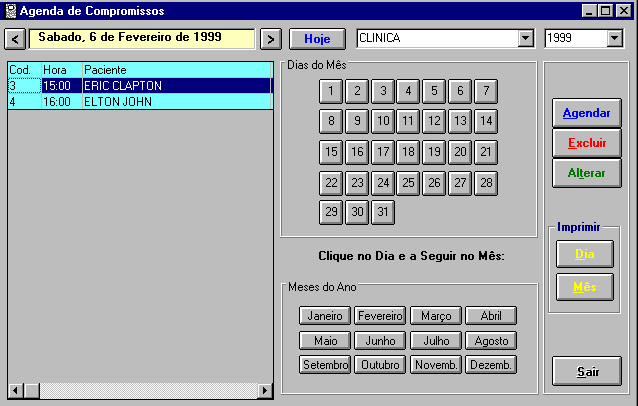638x406 pixels.
Task: Select day 4 button
Action: click(x=408, y=91)
